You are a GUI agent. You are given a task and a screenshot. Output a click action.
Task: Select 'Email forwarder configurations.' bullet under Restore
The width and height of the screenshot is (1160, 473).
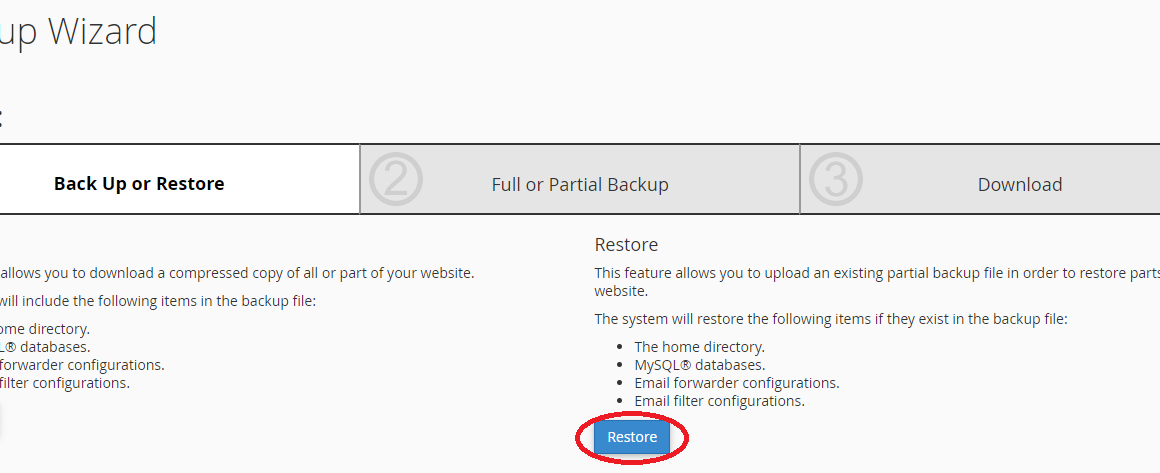pyautogui.click(x=736, y=383)
